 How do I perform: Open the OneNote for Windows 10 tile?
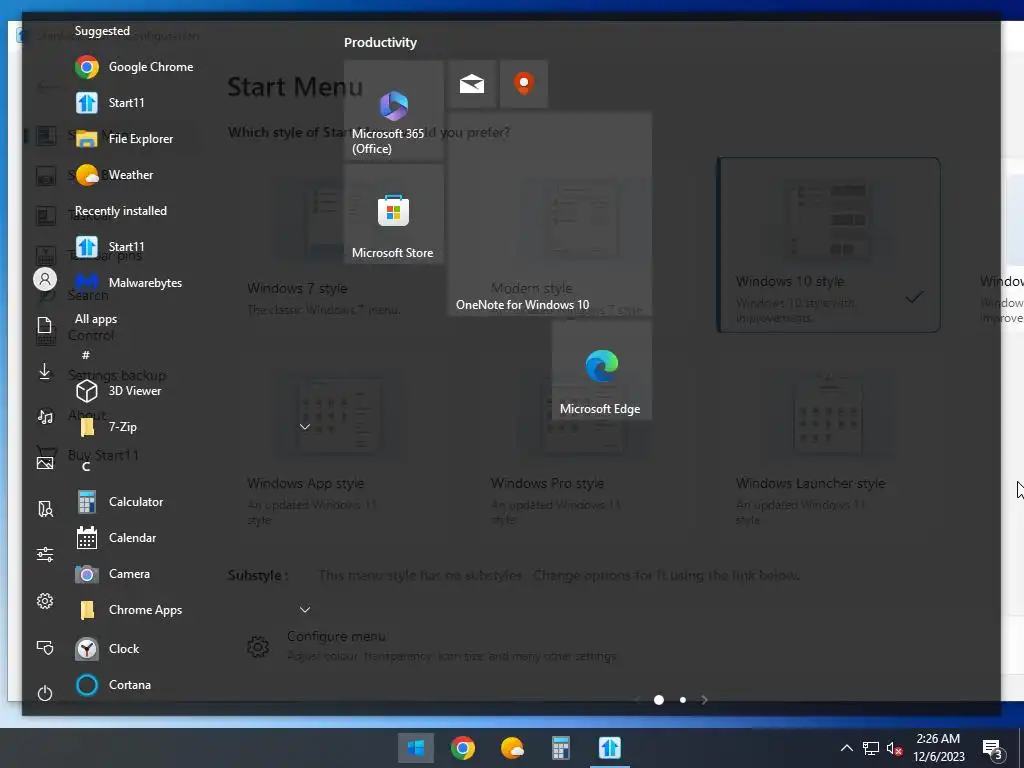click(549, 214)
